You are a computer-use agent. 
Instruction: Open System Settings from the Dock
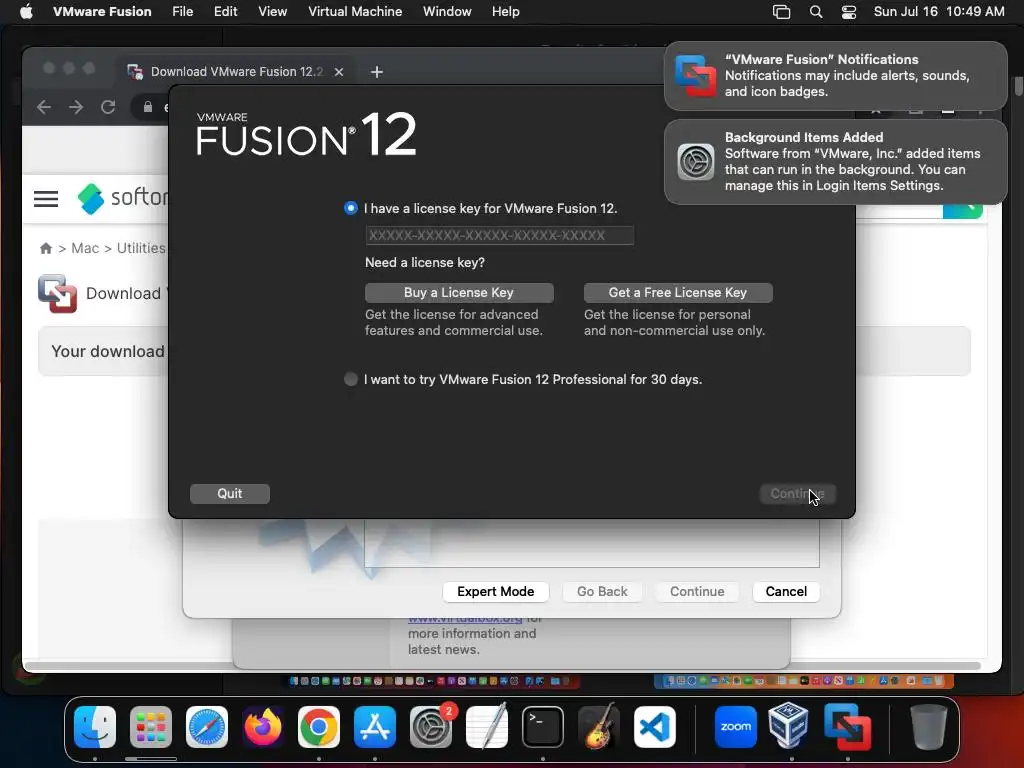coord(431,727)
